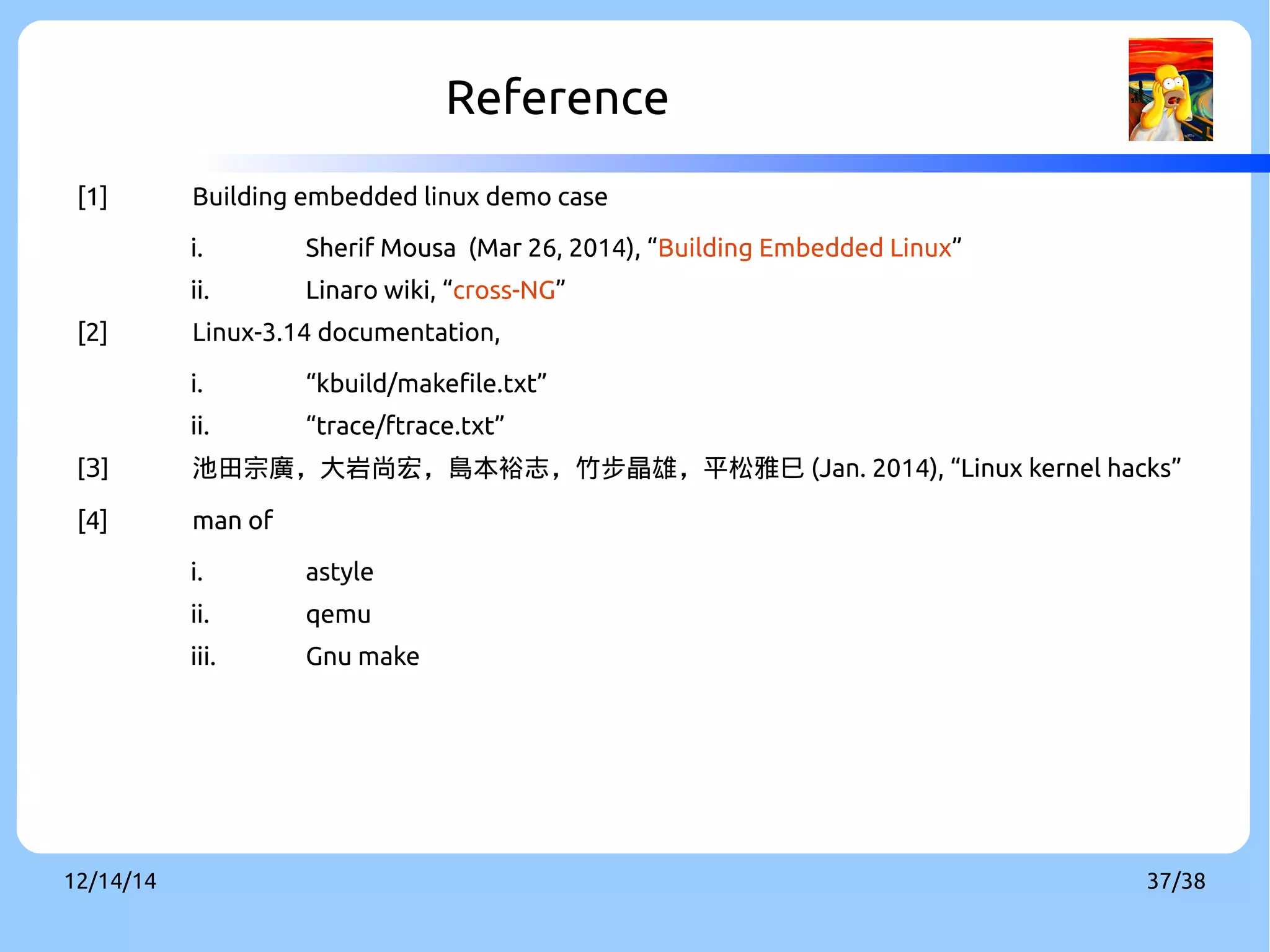The image size is (1270, 952).
Task: Click the reference number [4]
Action: pos(93,520)
